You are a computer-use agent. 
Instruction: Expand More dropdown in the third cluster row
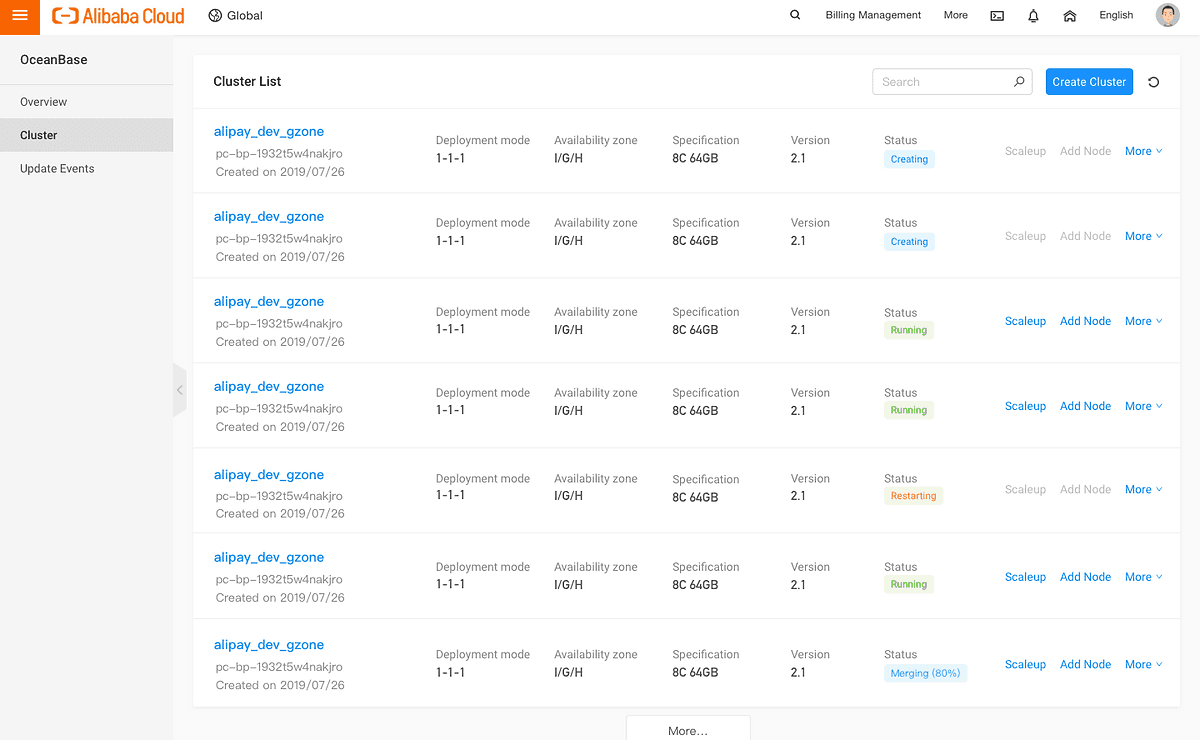tap(1144, 322)
